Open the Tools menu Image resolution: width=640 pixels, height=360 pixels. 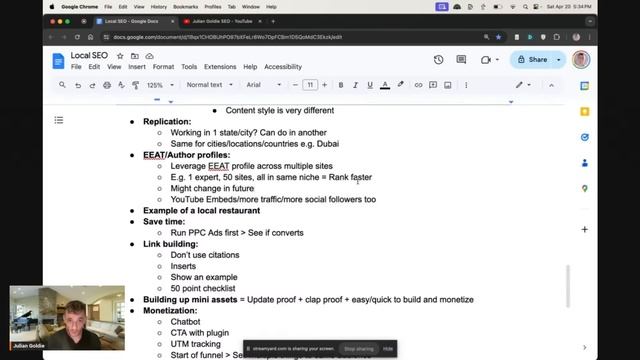pos(189,67)
